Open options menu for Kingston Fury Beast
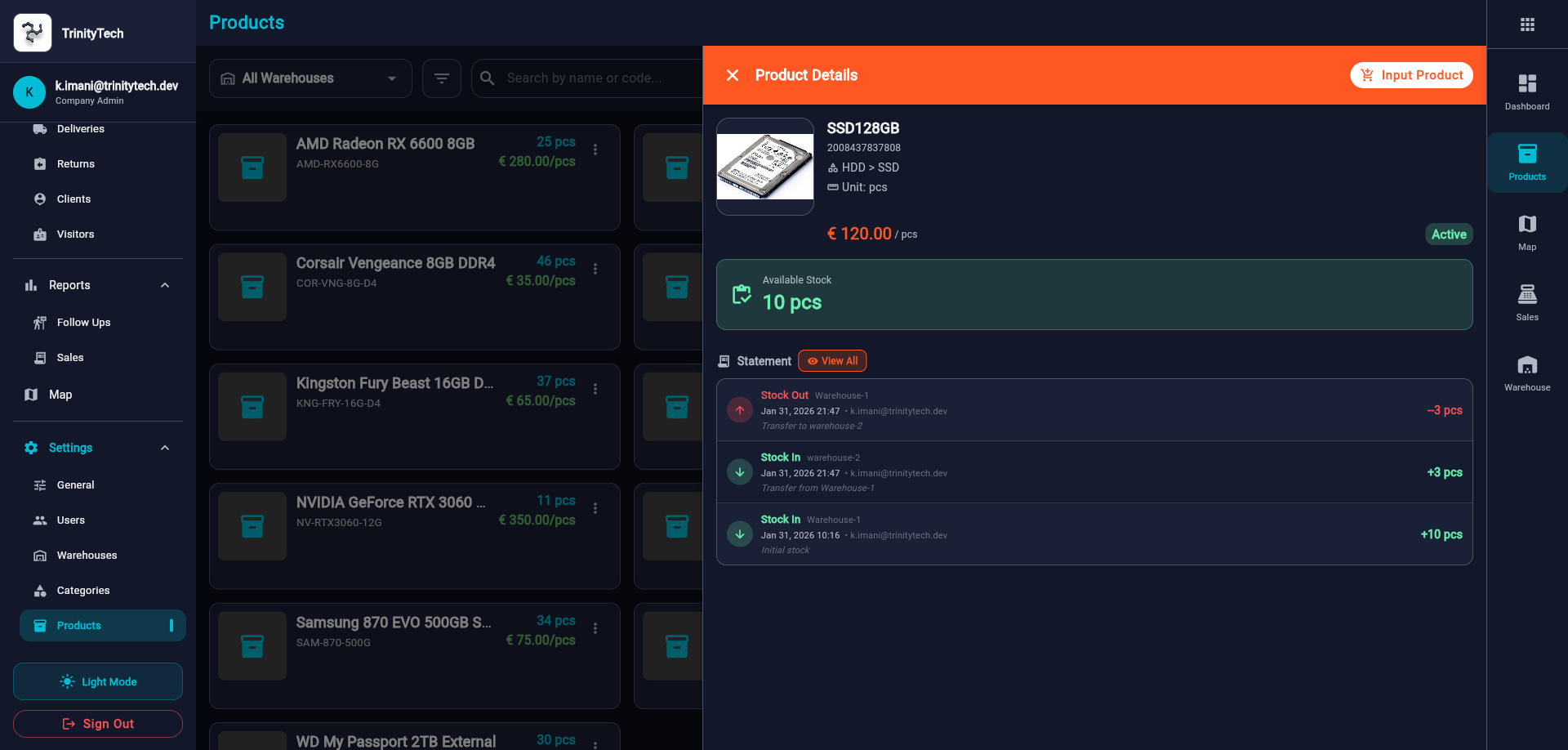The width and height of the screenshot is (1568, 750). [x=595, y=389]
